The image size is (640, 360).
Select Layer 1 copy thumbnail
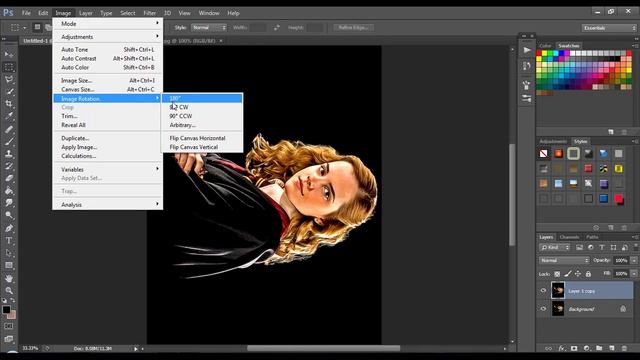558,291
